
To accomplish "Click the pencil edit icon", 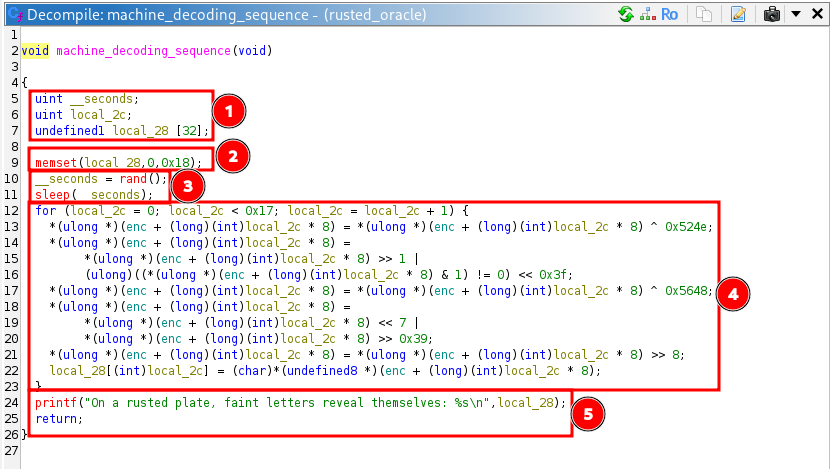I will (x=738, y=14).
